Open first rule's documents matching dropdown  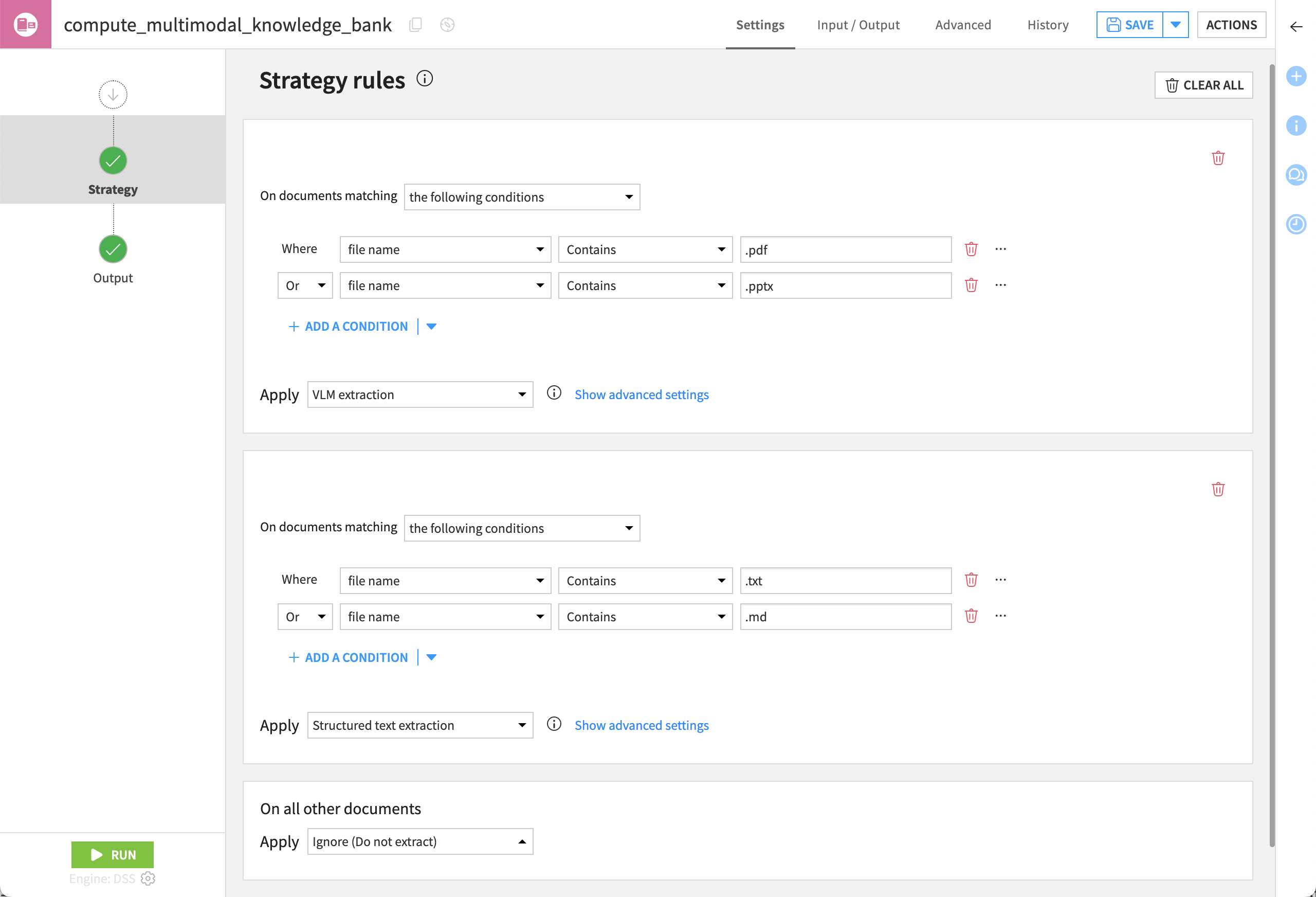click(522, 196)
